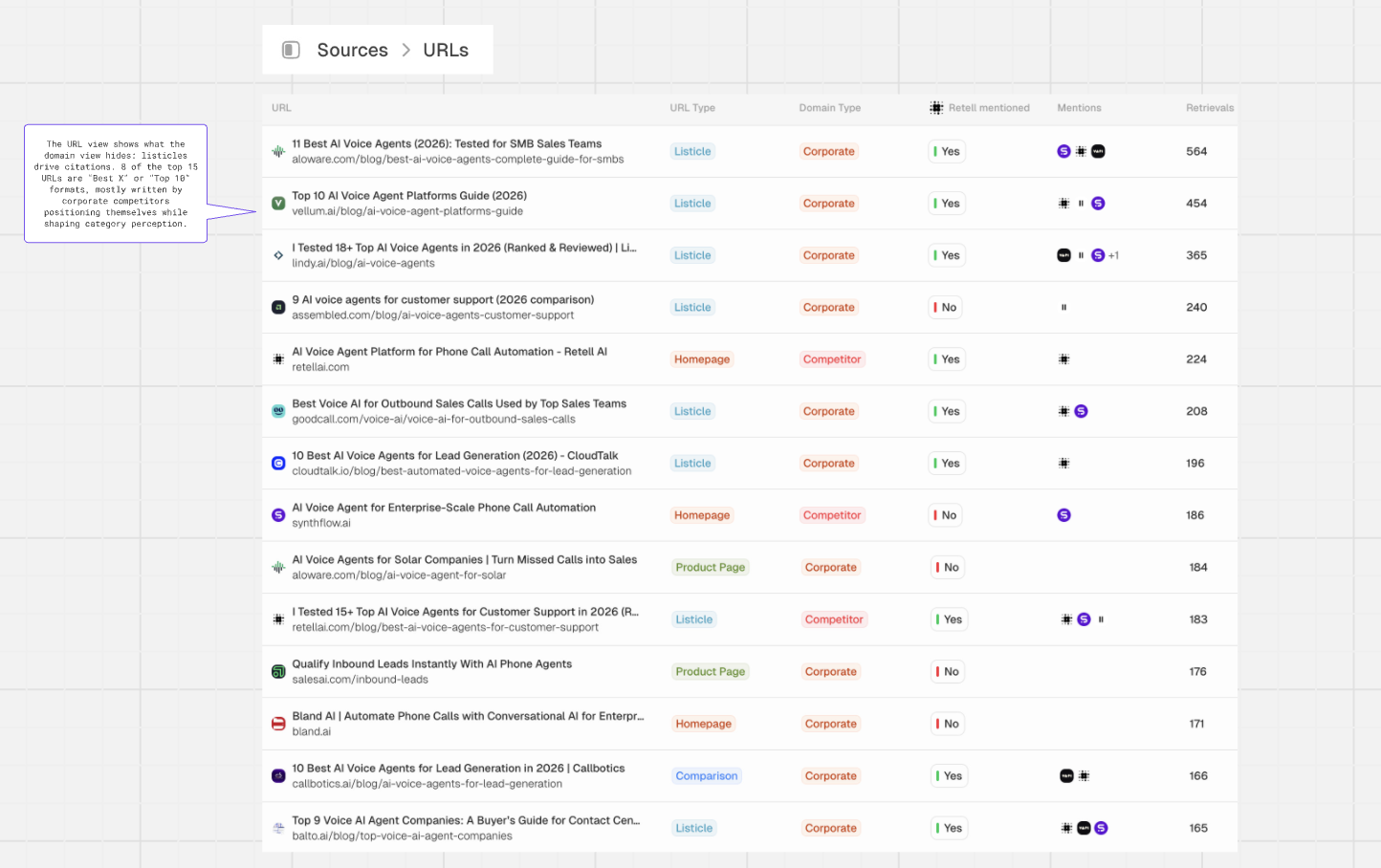Screen dimensions: 1381x868
Task: Click the Retell icon in Retell mentioned header
Action: pyautogui.click(x=936, y=108)
